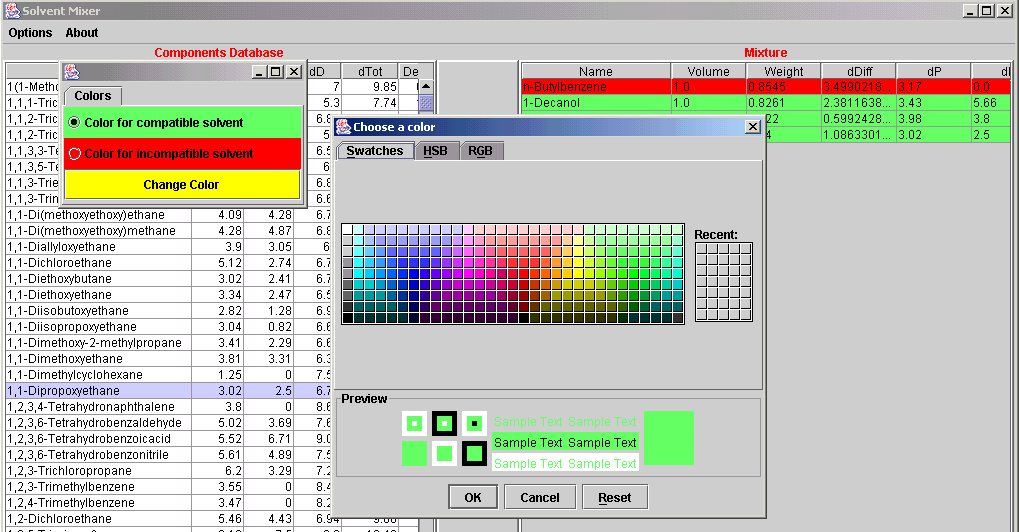
Task: Open the About menu
Action: [82, 33]
